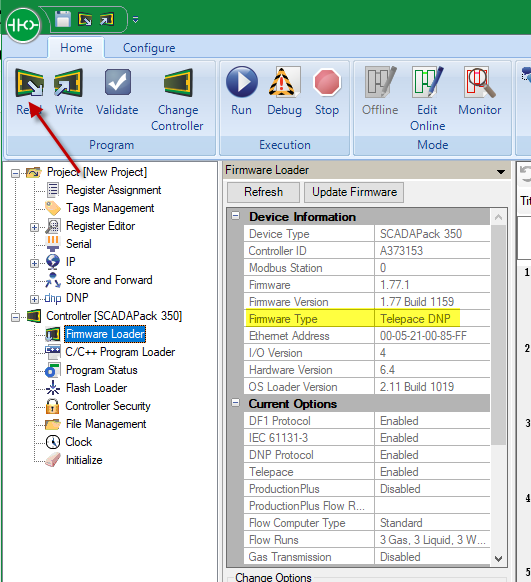
Task: Select IP node in project tree
Action: coord(70,262)
